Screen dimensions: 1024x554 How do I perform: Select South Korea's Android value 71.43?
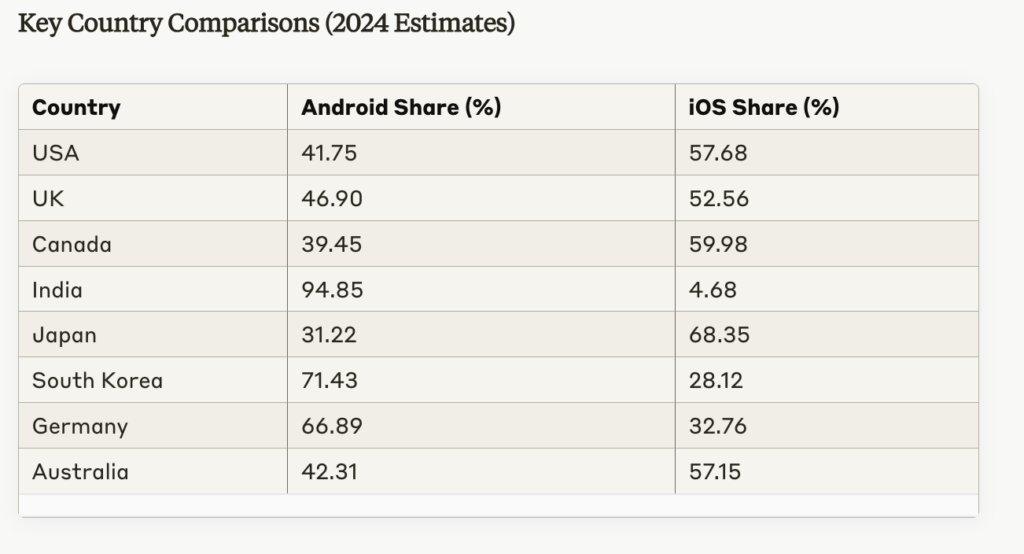pyautogui.click(x=329, y=381)
